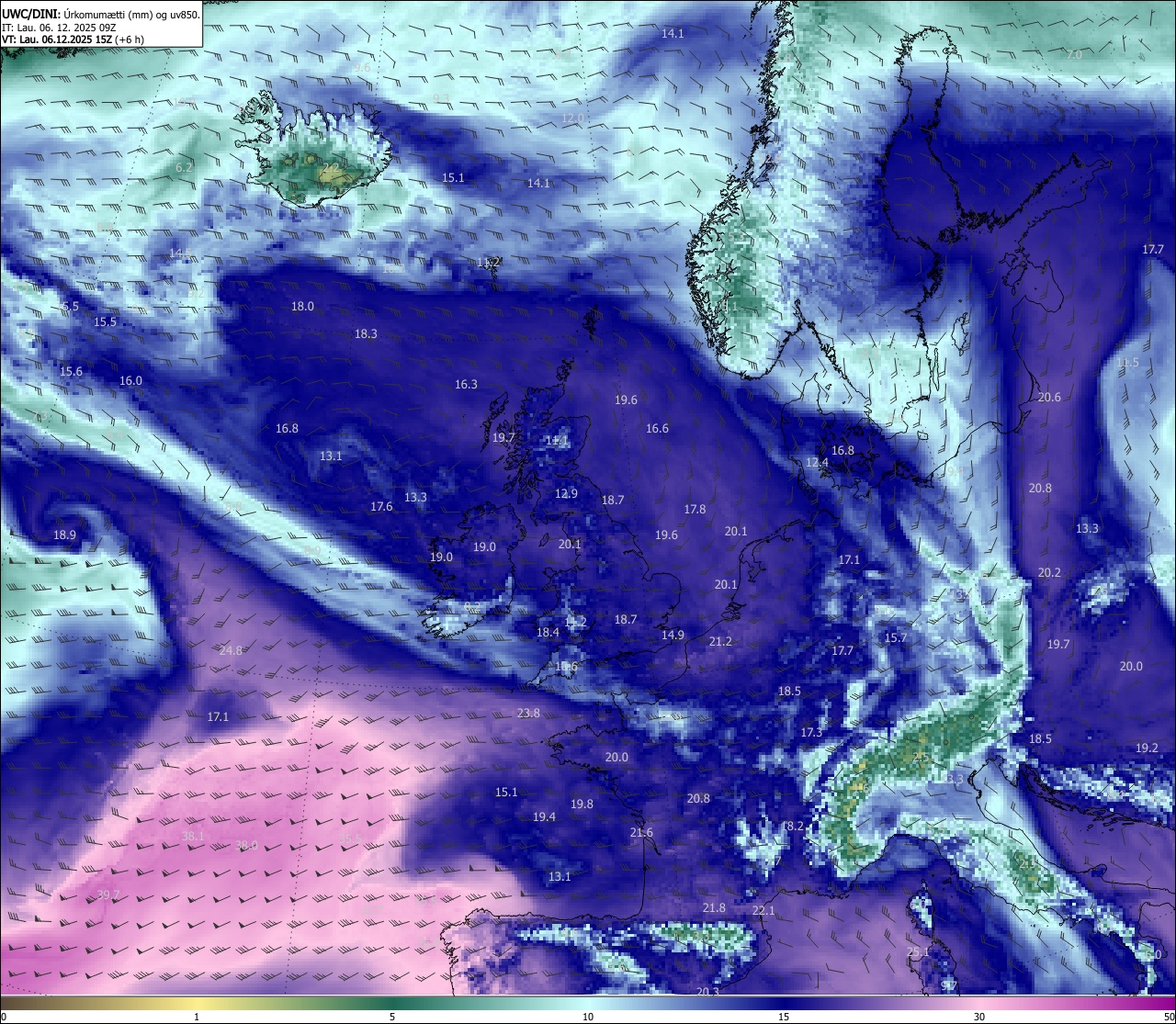
Task: Click the map value '16.3'
Action: [466, 385]
